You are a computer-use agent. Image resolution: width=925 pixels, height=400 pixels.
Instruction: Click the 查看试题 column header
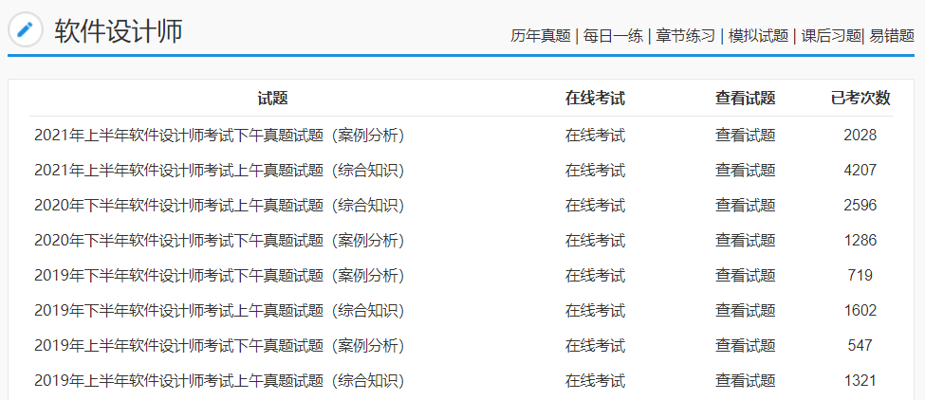tap(745, 99)
